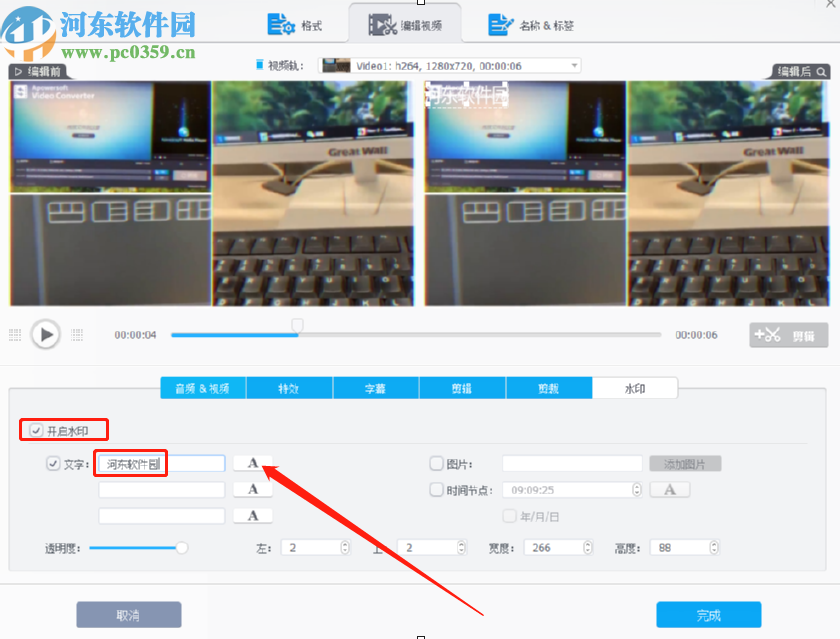
Task: Open font settings A for 时间节点
Action: [x=670, y=490]
